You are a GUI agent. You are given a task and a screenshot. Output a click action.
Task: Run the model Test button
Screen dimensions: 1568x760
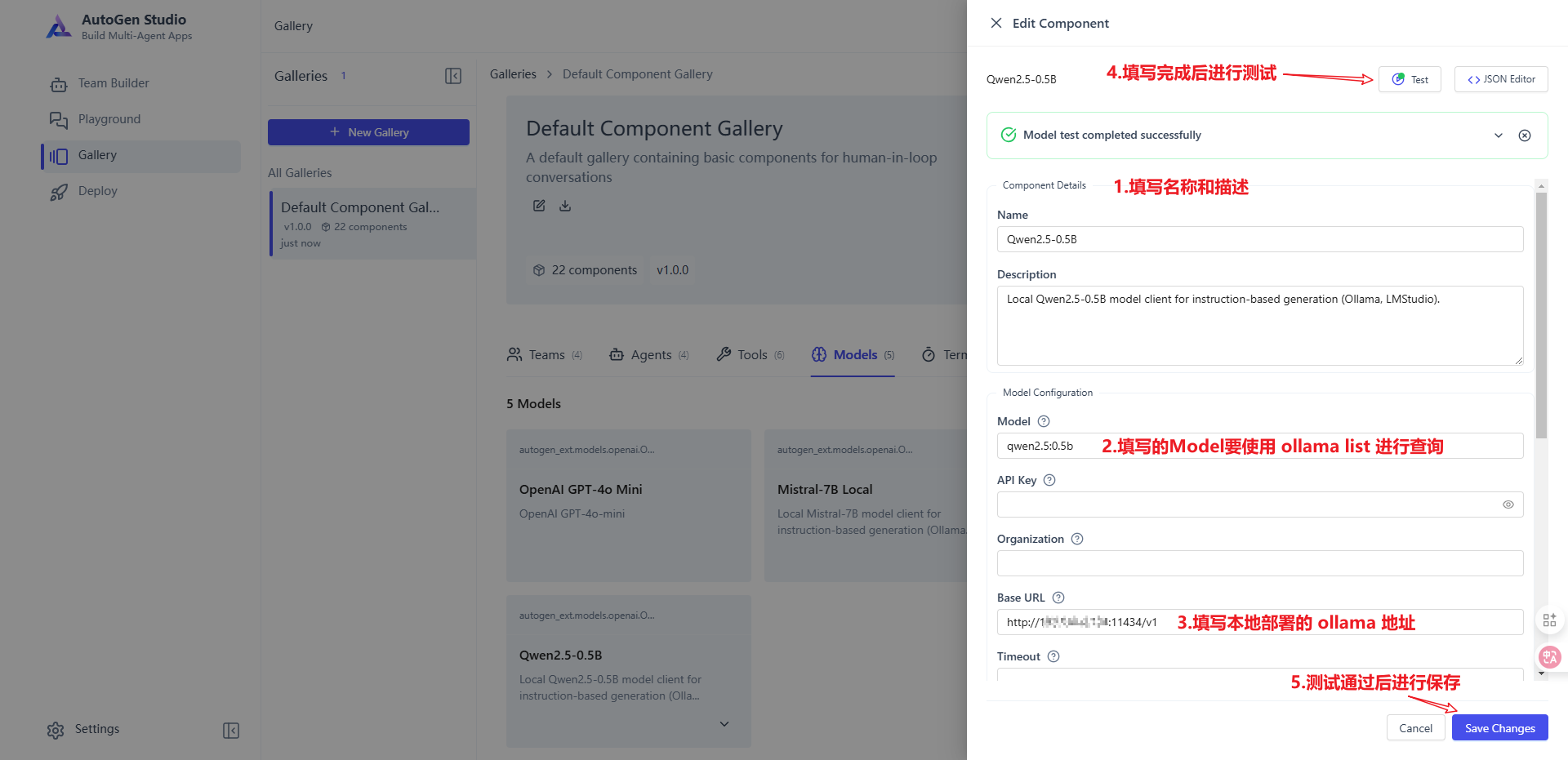[1410, 79]
